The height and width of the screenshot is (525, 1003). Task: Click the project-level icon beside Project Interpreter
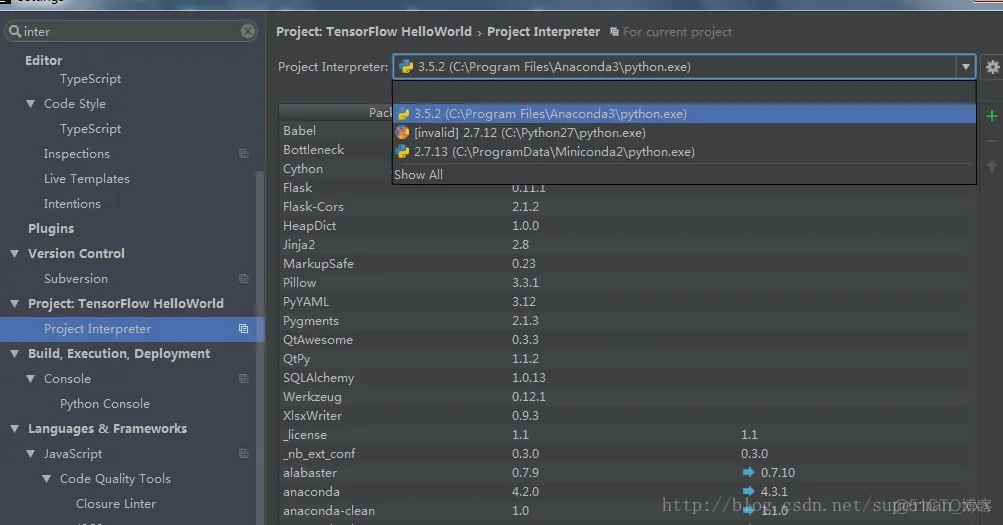(x=244, y=329)
